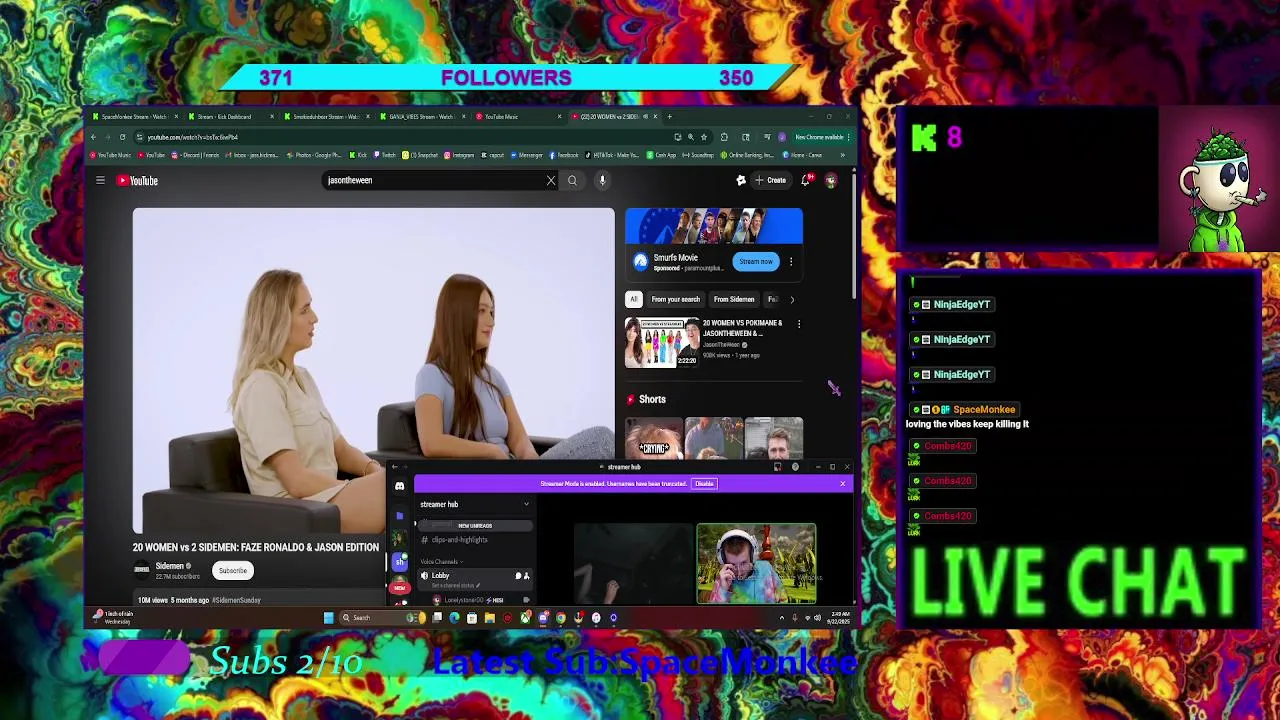Click the Create button on YouTube
Screen dimensions: 1280x720
point(770,180)
